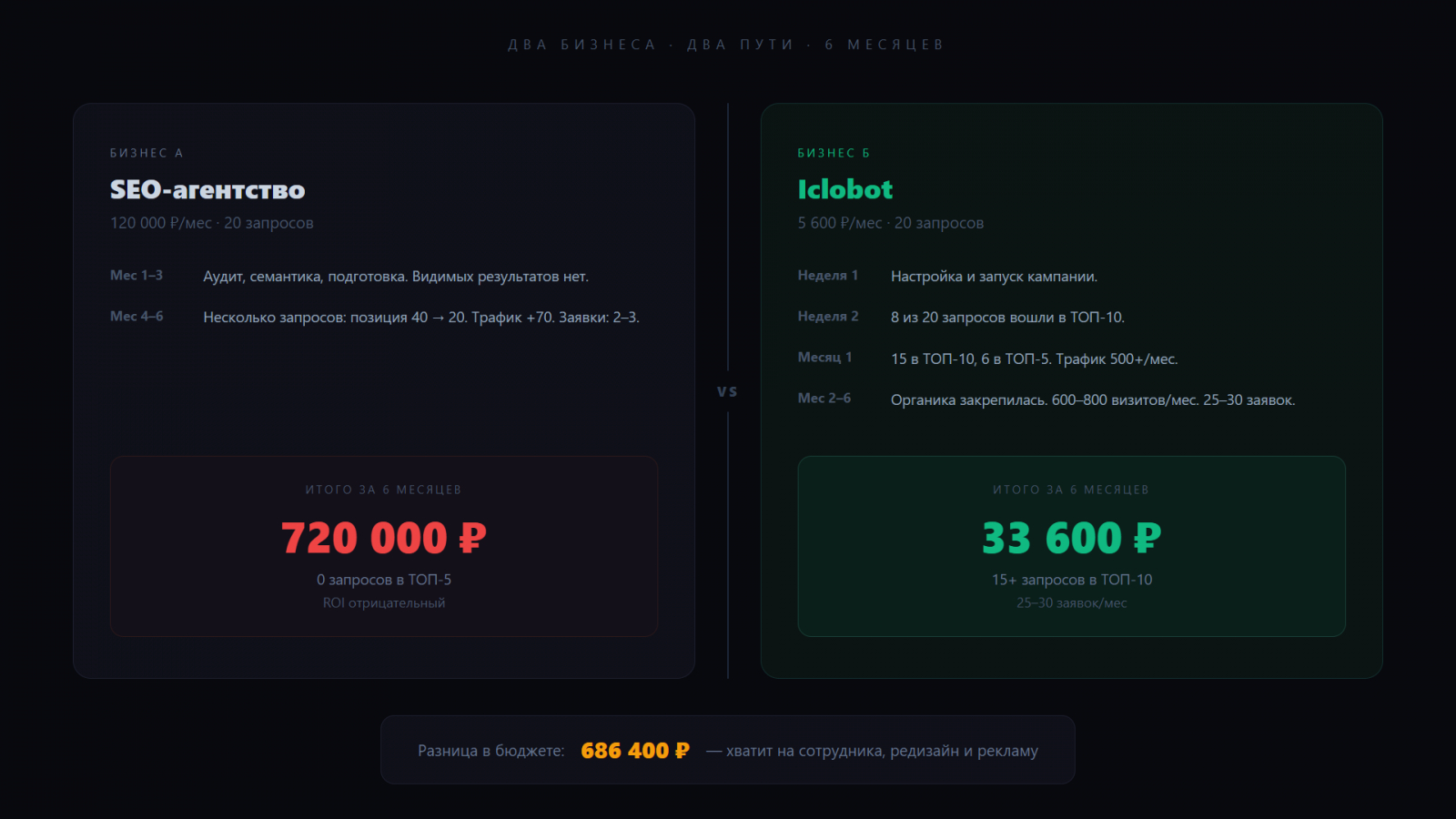Screen dimensions: 1456x819
Task: Click the ROI отрицательный note
Action: coord(383,602)
